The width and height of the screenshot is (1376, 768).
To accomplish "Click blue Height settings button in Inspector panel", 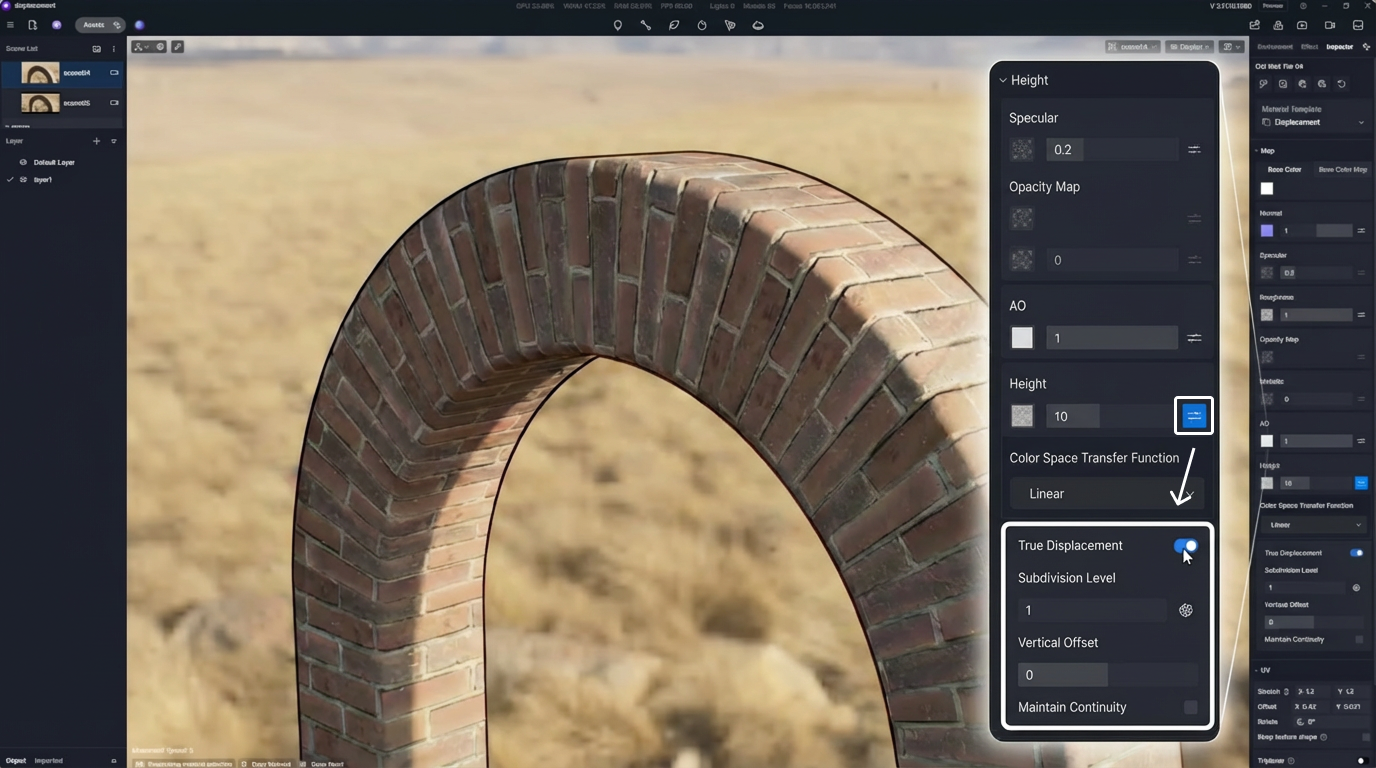I will tap(1361, 483).
